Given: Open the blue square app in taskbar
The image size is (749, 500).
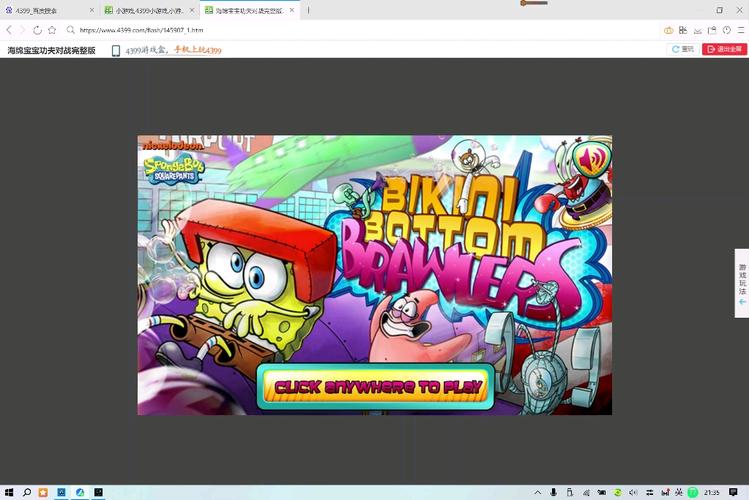Looking at the screenshot, I should point(61,492).
